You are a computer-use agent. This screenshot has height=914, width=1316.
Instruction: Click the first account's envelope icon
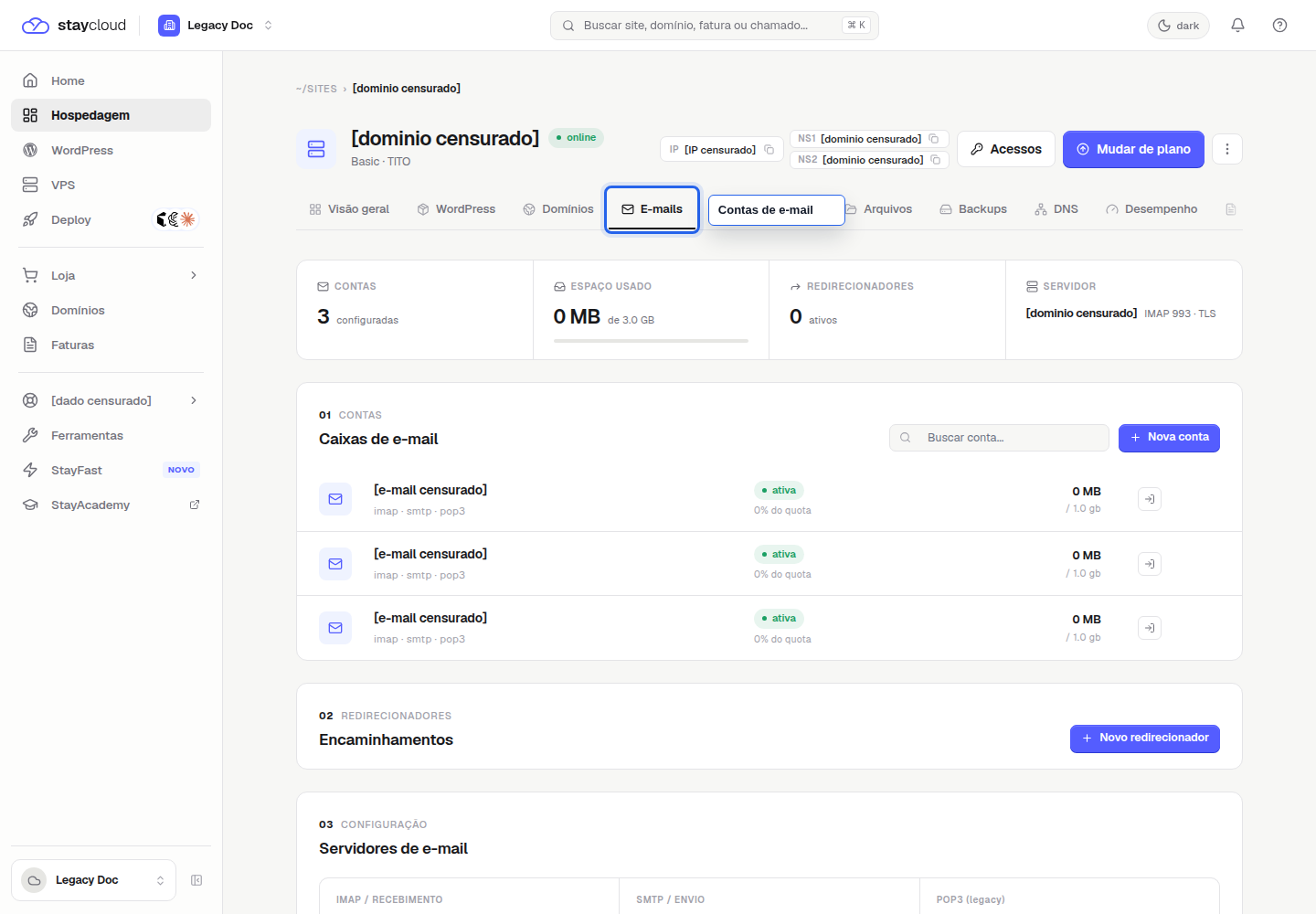click(335, 499)
